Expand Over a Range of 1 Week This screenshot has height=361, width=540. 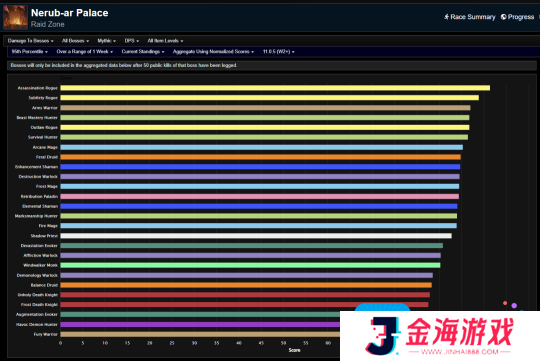[x=85, y=52]
